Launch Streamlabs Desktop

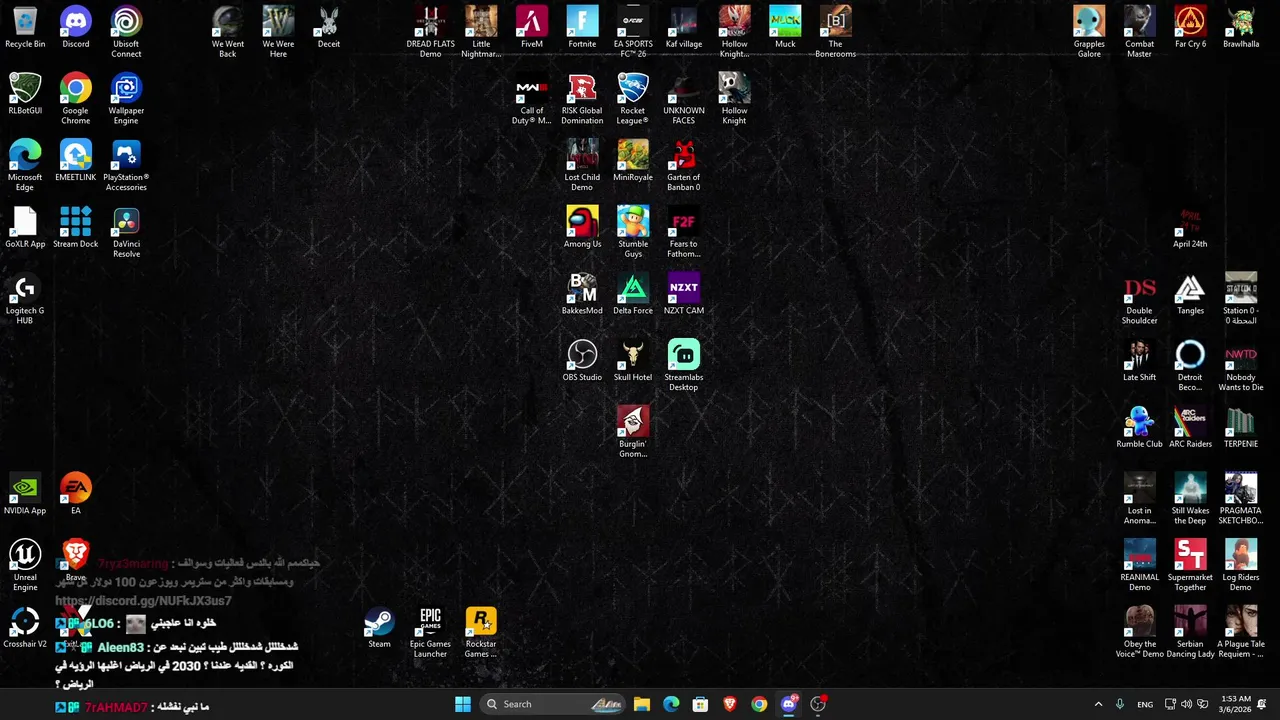684,366
